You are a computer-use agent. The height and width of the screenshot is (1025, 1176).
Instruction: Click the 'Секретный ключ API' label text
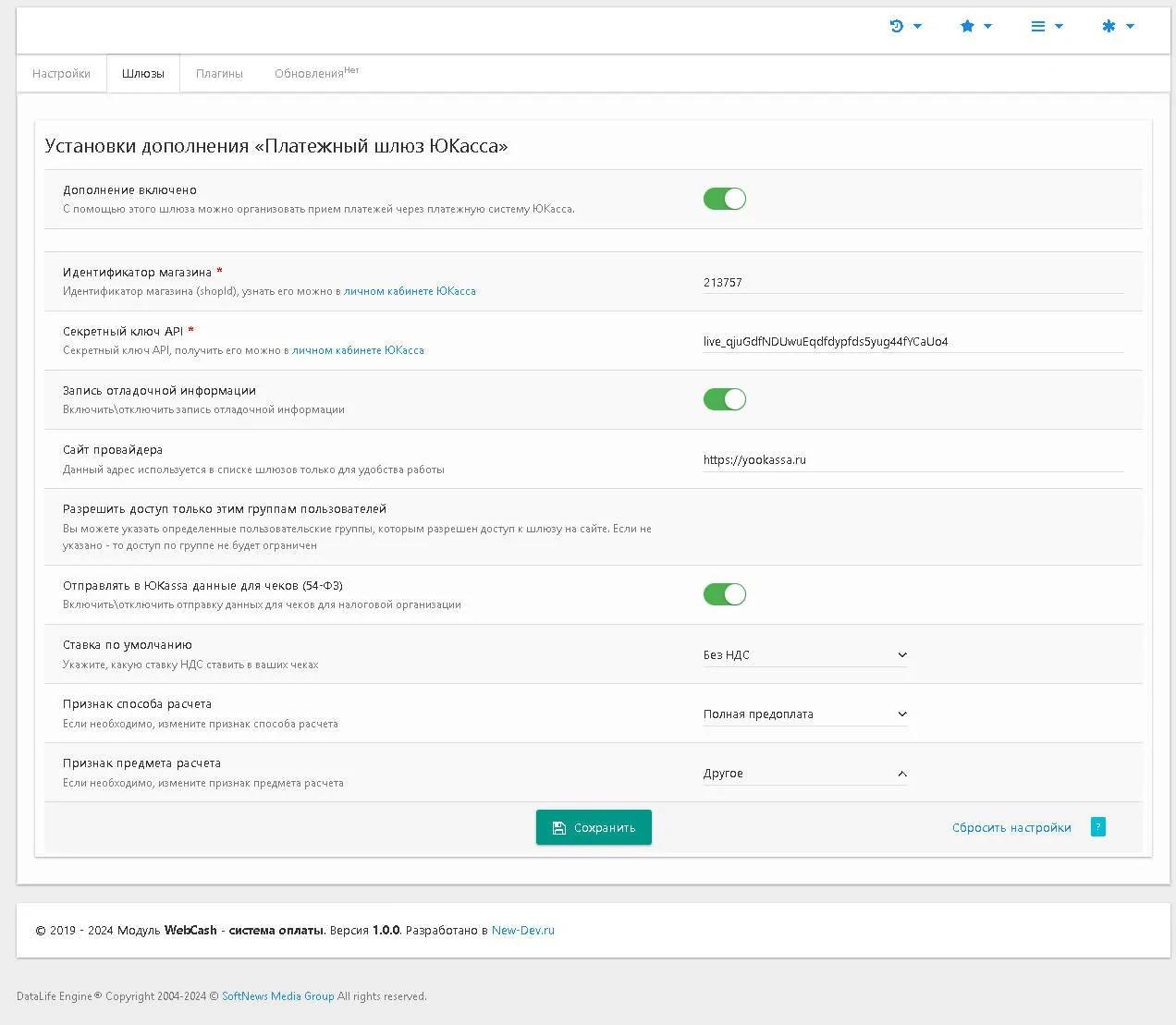pos(123,332)
